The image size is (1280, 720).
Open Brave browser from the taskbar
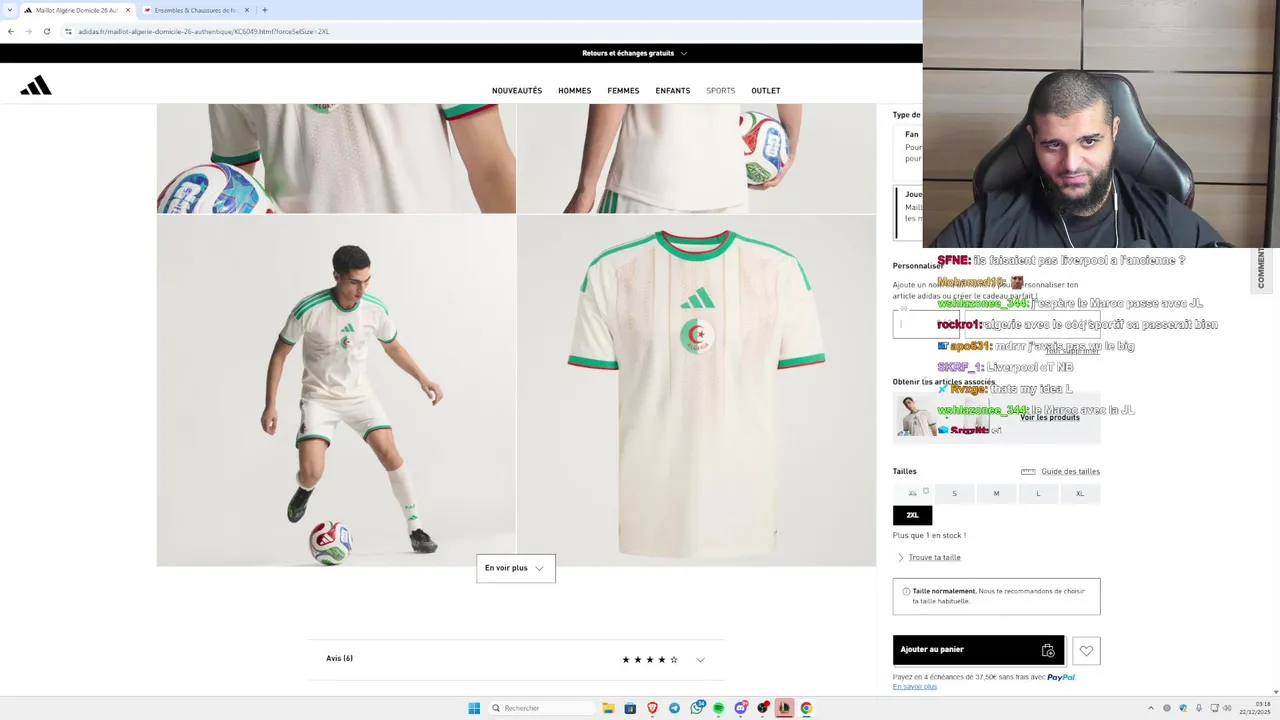(652, 708)
